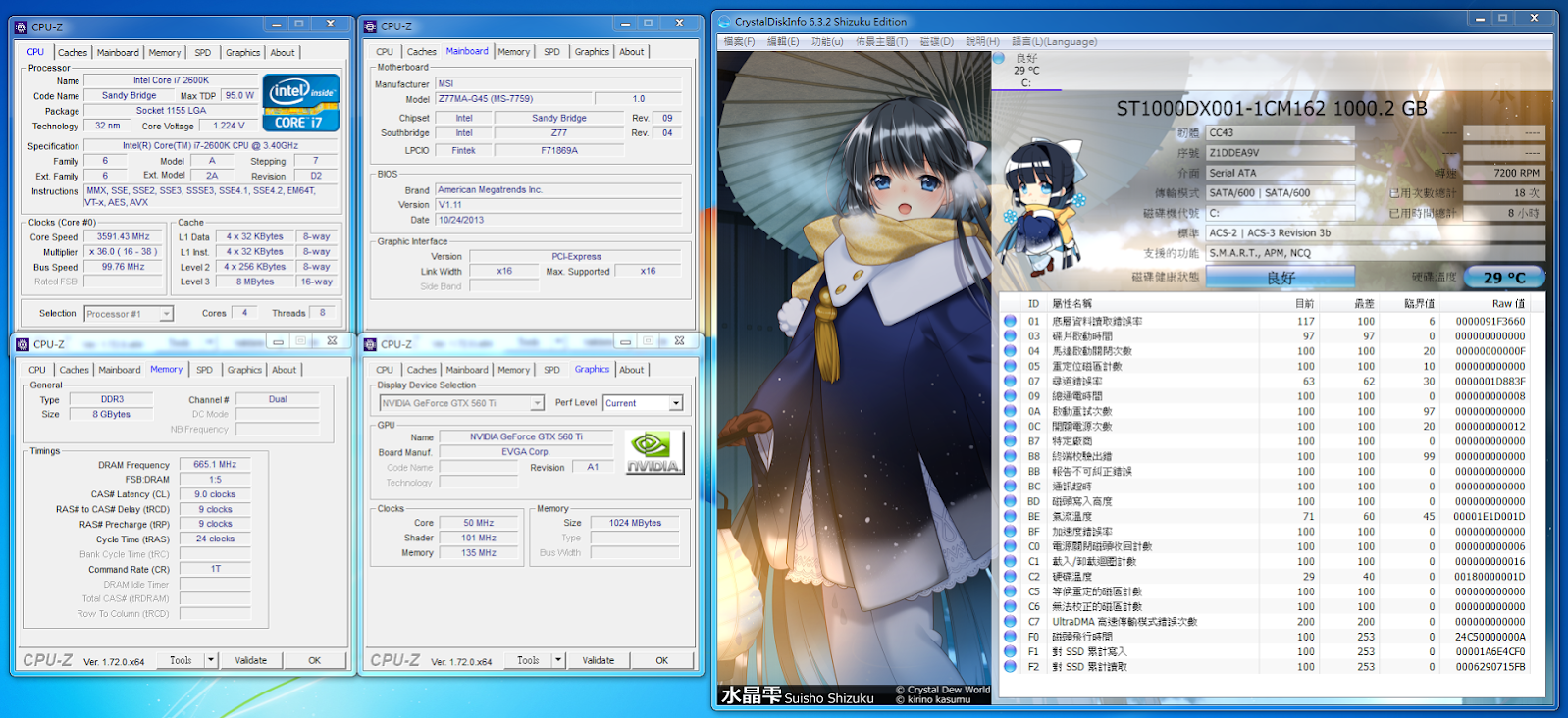The image size is (1568, 718).
Task: Click the title icon of the CPU-Z Mainboard window
Action: (370, 26)
